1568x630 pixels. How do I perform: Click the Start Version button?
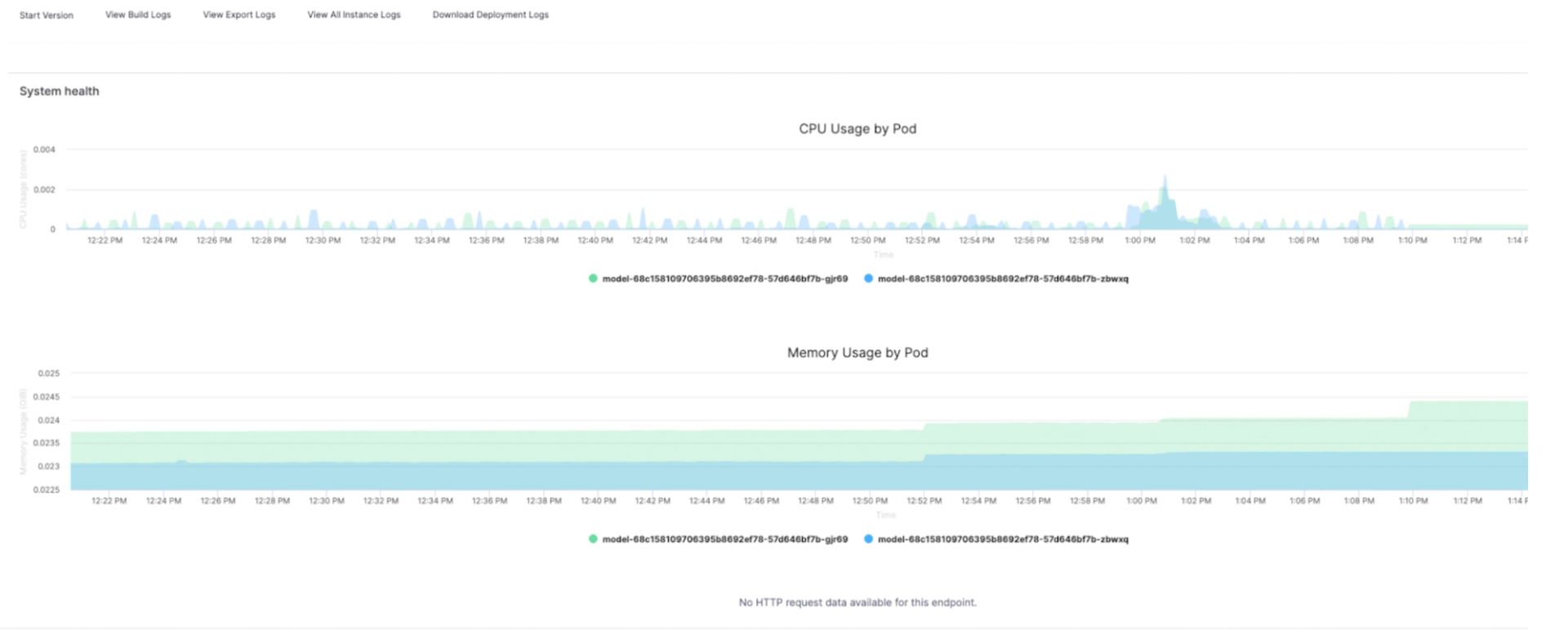point(47,15)
